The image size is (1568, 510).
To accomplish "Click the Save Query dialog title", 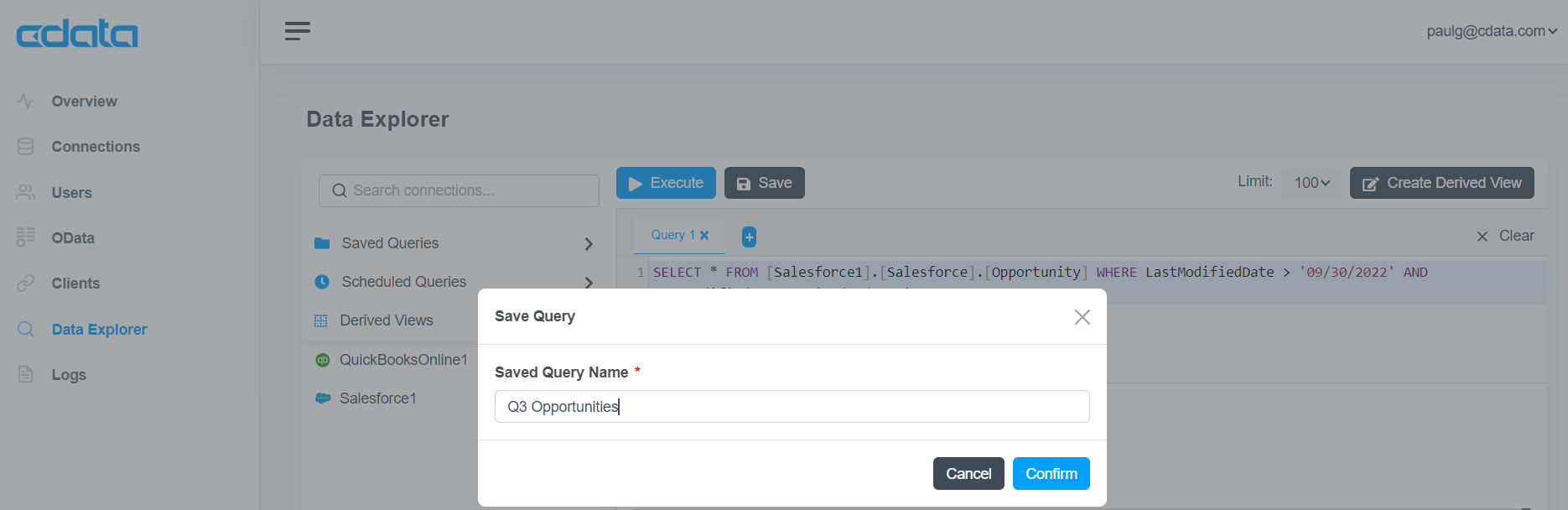I will 535,316.
